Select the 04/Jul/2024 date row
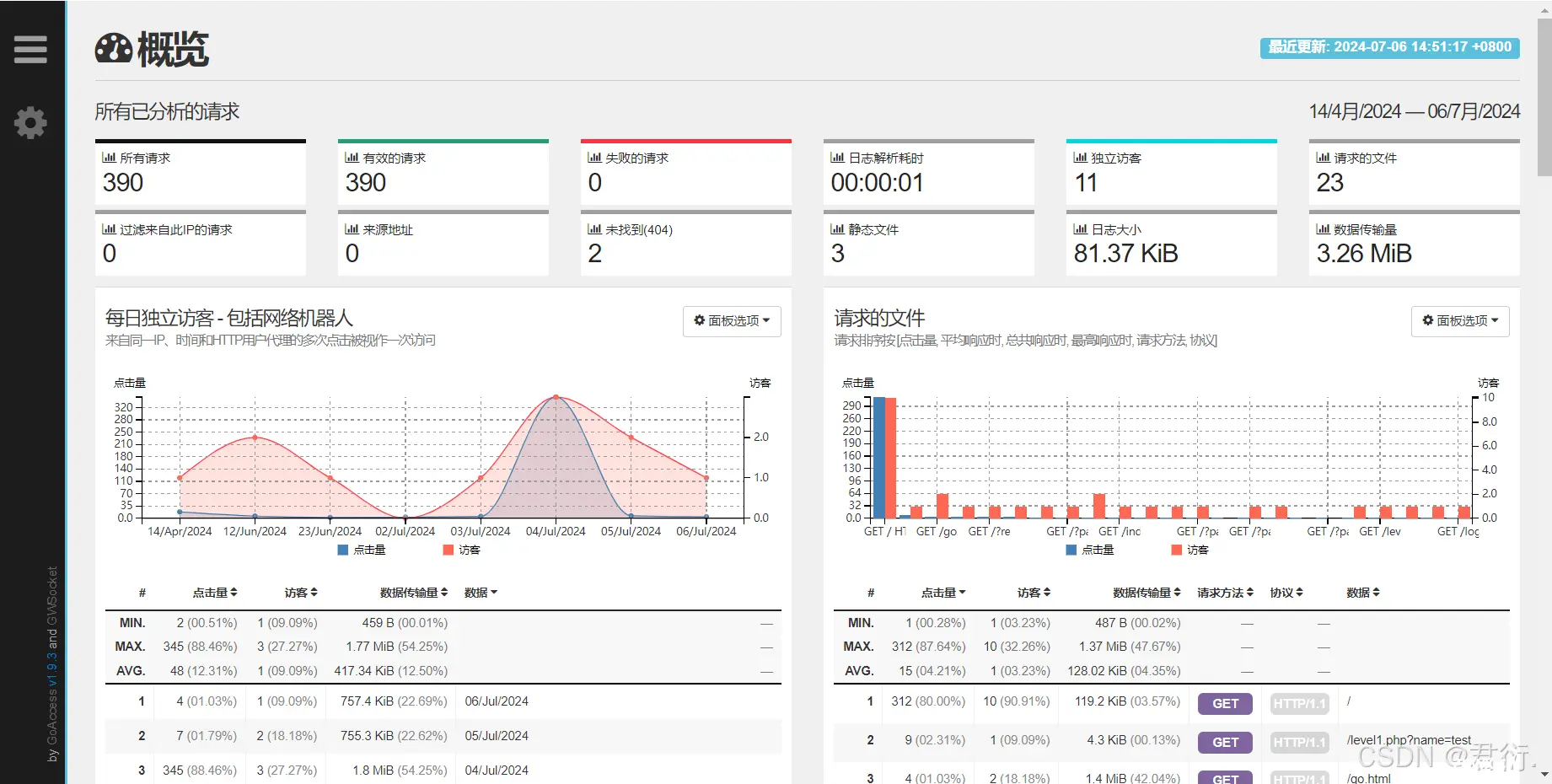 pyautogui.click(x=443, y=771)
